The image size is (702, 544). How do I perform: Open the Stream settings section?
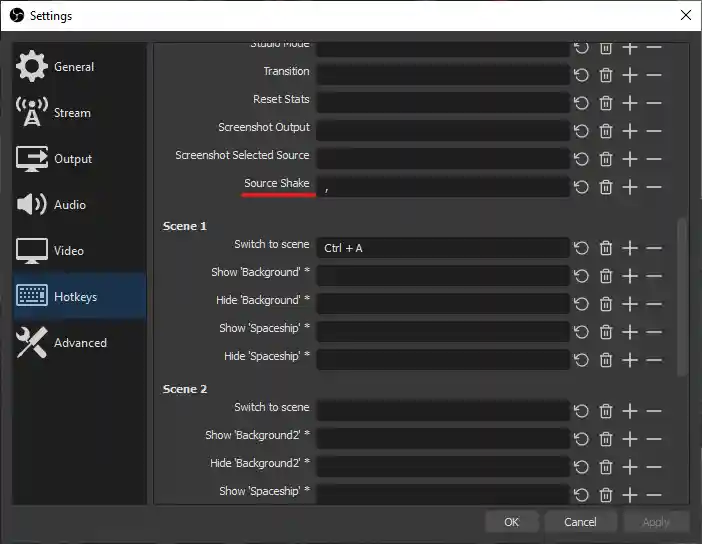click(79, 113)
